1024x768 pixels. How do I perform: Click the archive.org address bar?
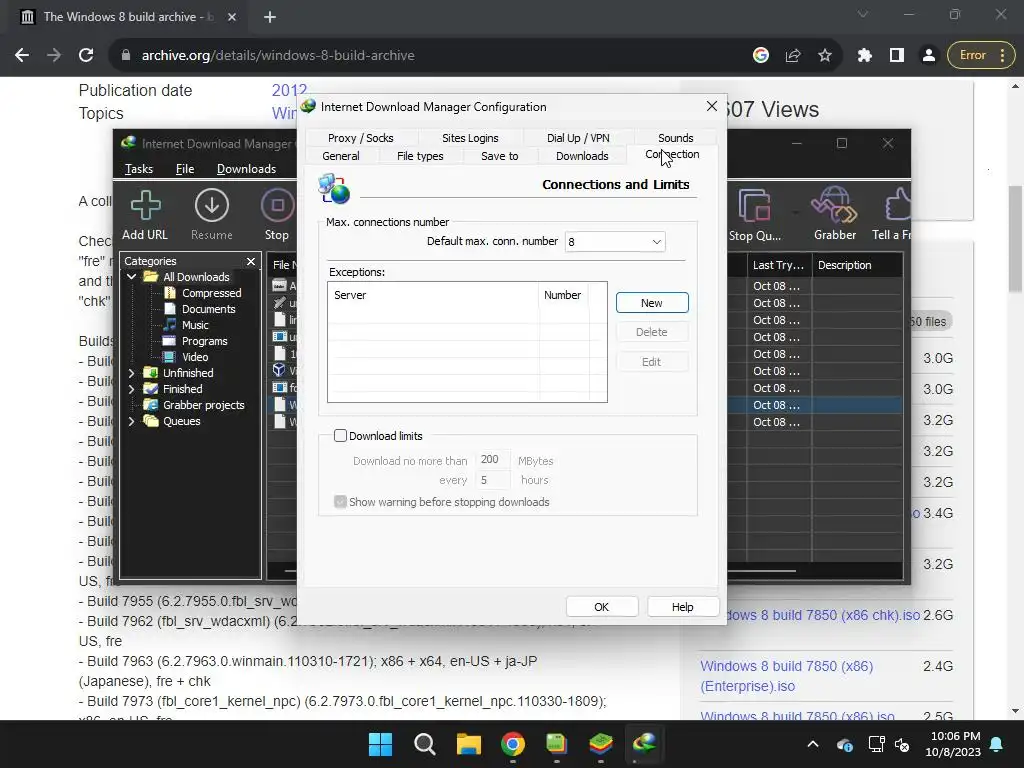click(x=431, y=56)
